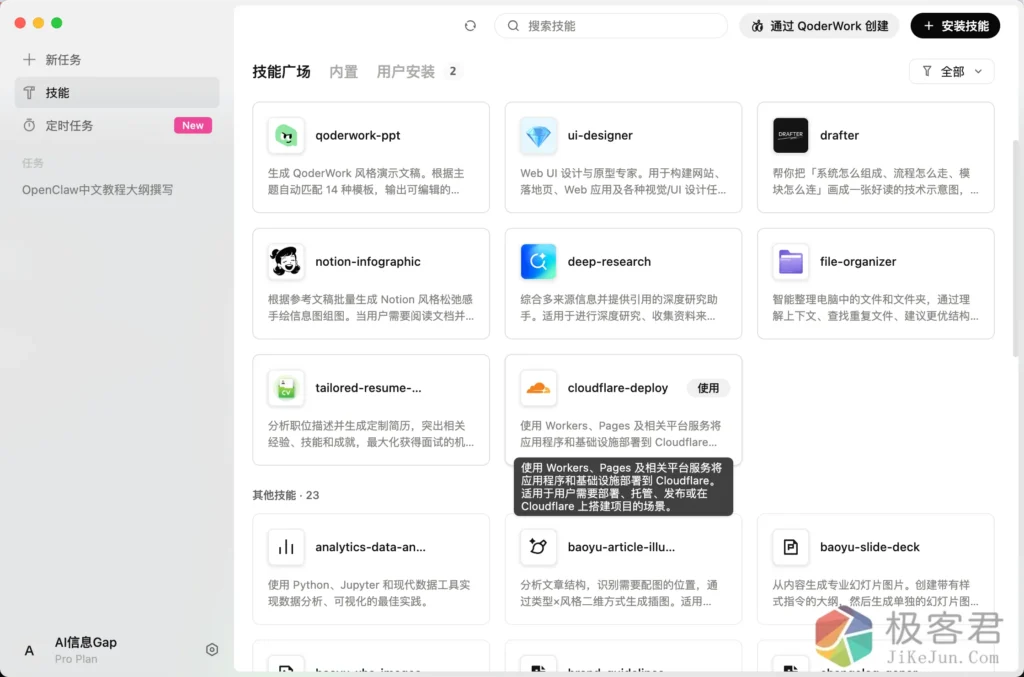
Task: Expand the 全部 filter dropdown
Action: [x=952, y=72]
